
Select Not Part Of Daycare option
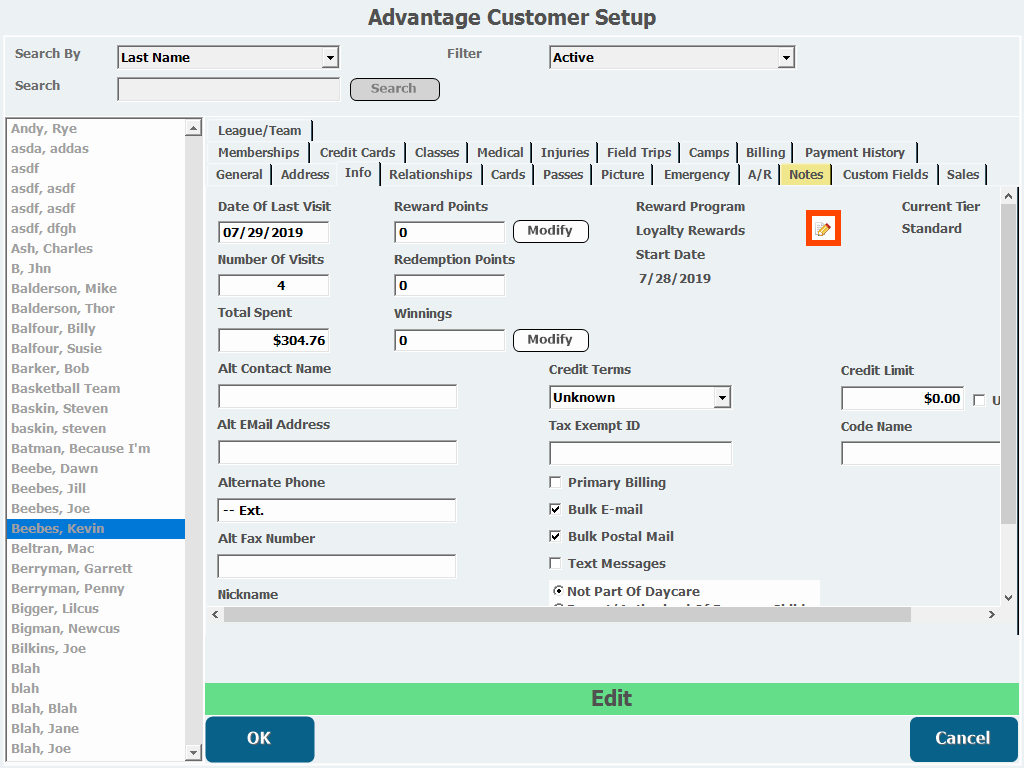coord(558,592)
